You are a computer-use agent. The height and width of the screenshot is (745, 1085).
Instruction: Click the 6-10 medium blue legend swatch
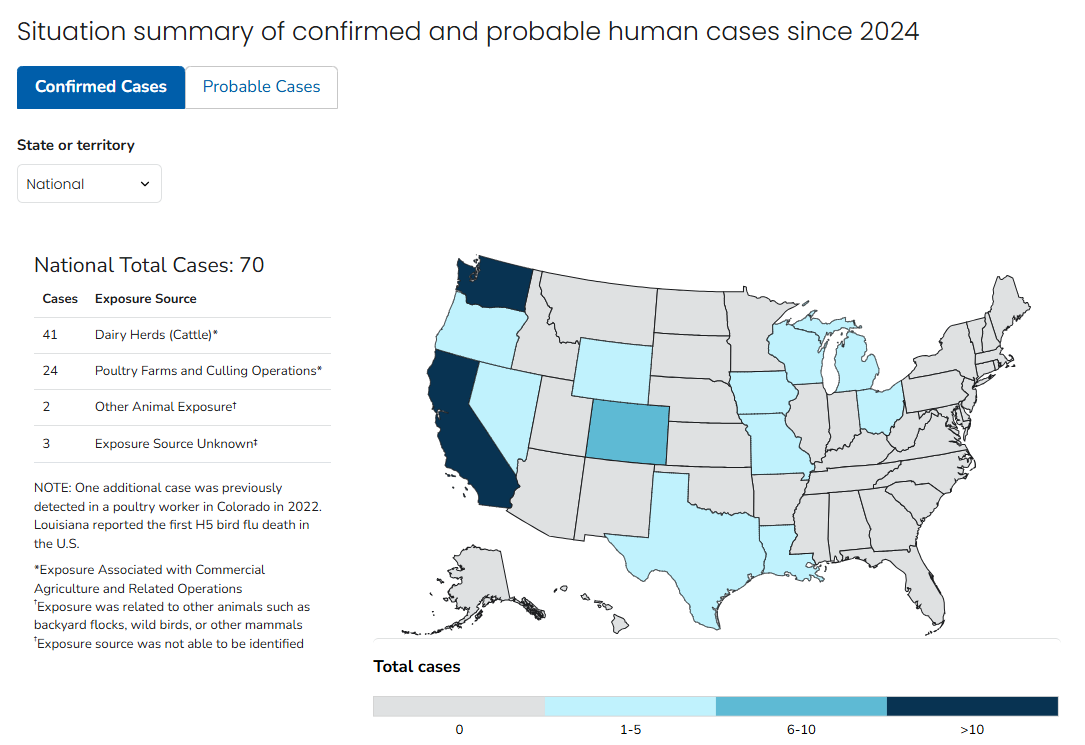tap(801, 706)
